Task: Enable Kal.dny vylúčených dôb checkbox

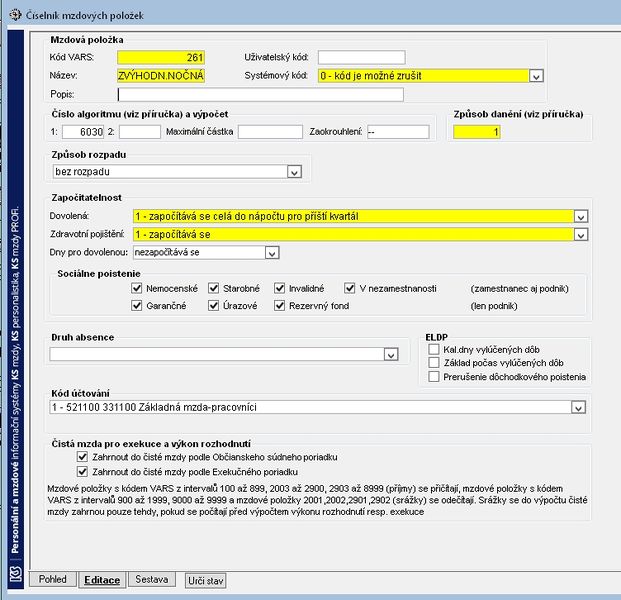Action: (434, 349)
